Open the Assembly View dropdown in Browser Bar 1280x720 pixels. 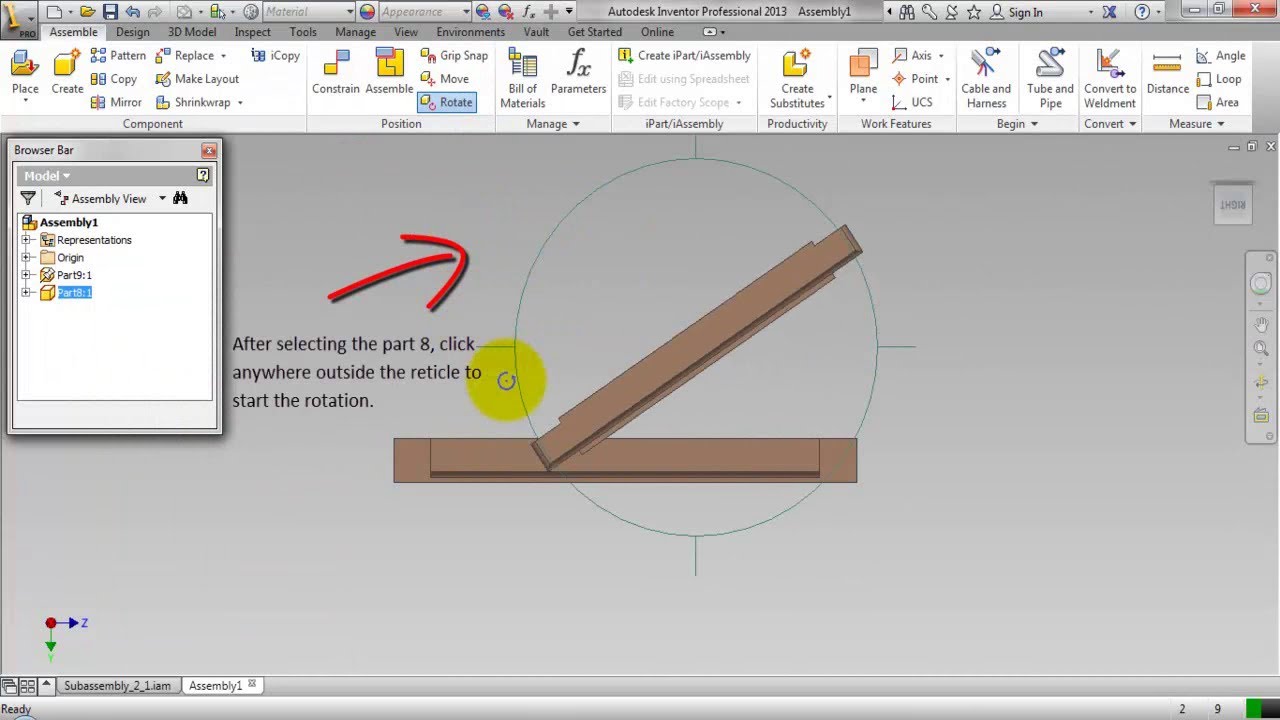pos(107,198)
